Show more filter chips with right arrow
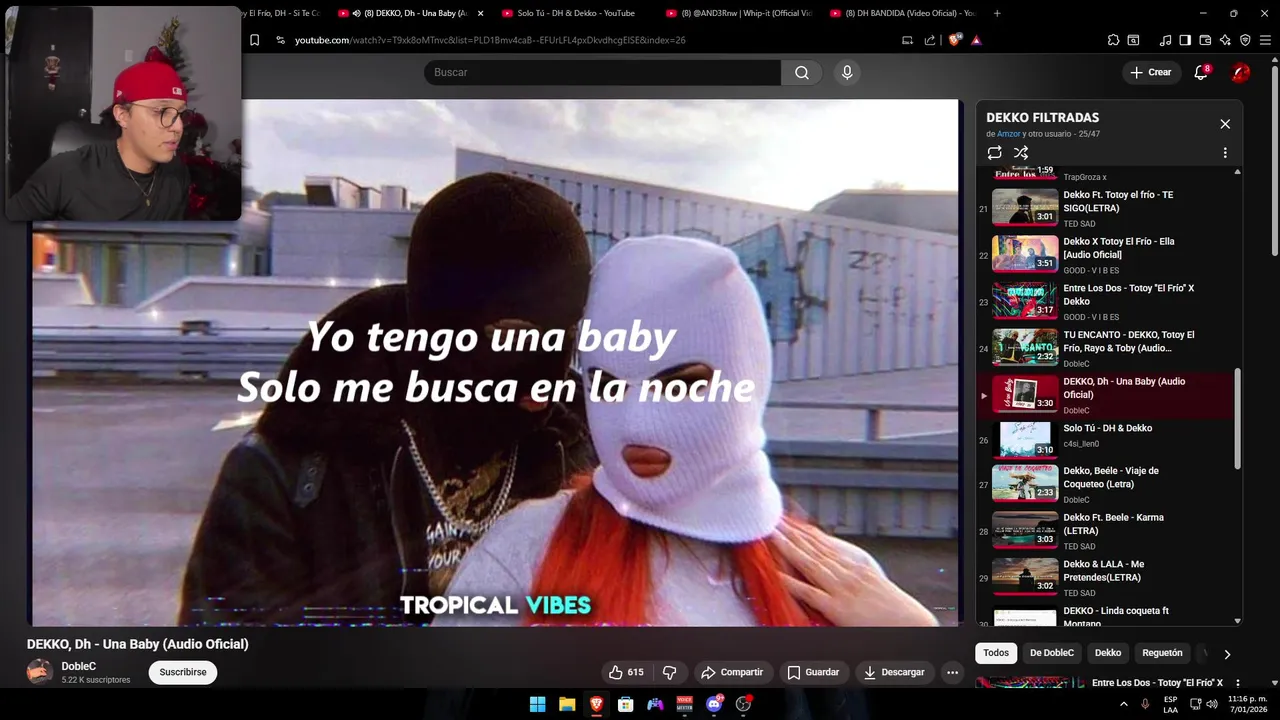Screen dimensions: 1280x720 coord(1227,654)
